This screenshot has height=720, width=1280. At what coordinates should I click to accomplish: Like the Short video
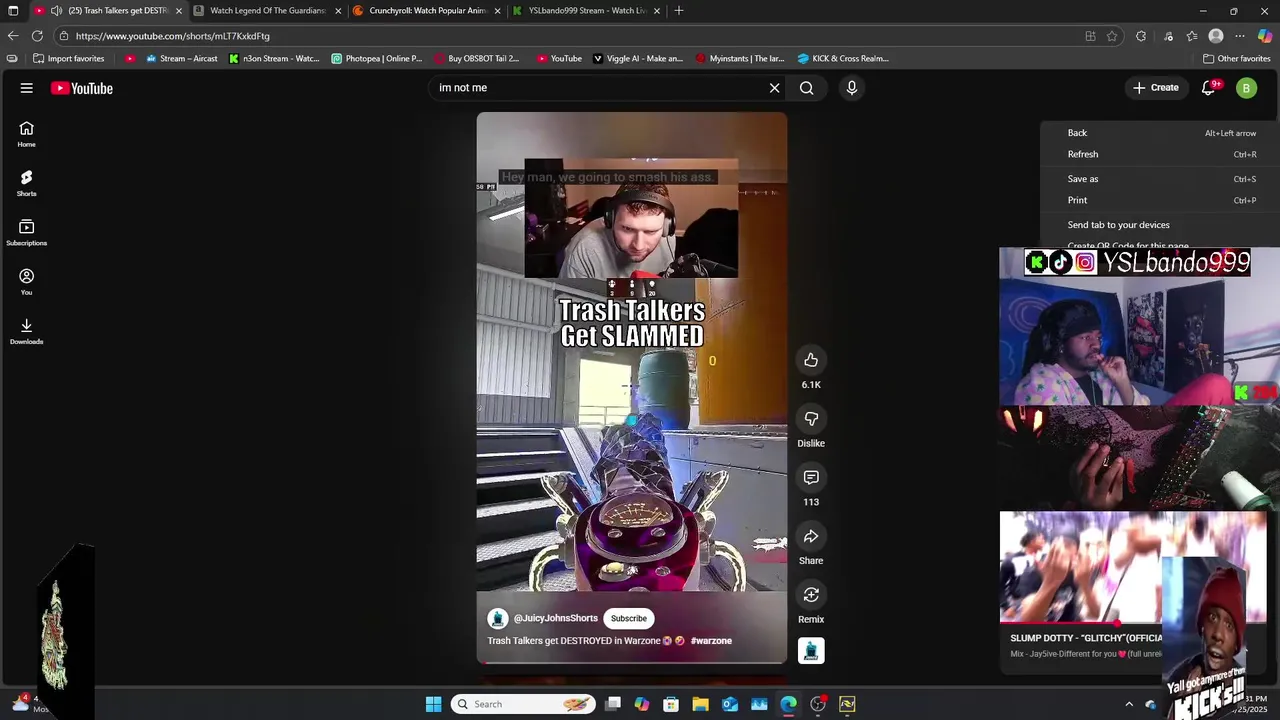click(811, 360)
